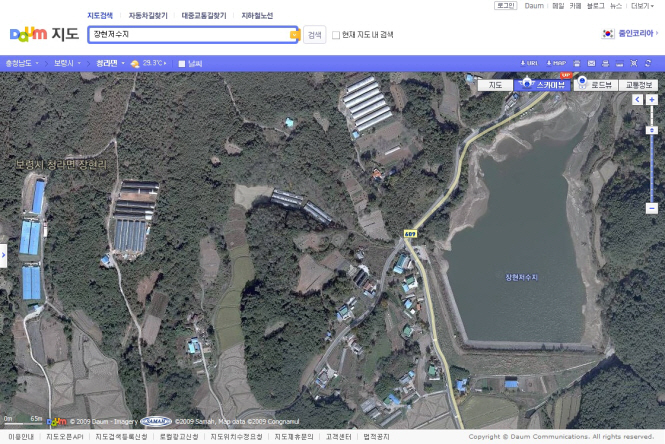Viewport: 665px width, 444px height.
Task: Open the 보령시 city dropdown
Action: click(x=68, y=63)
